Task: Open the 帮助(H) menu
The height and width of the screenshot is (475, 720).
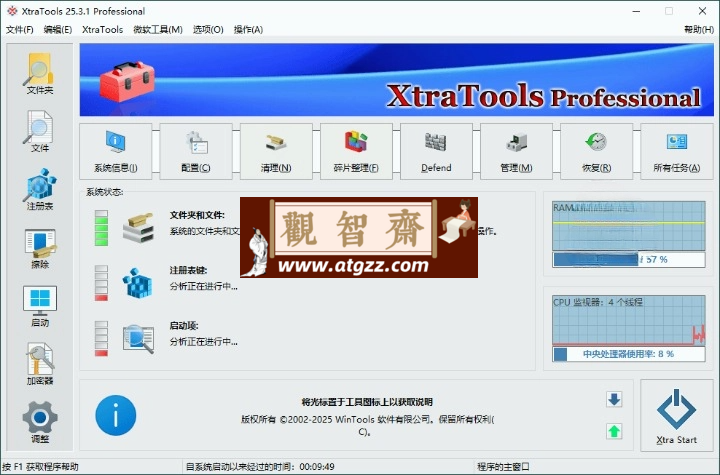Action: pyautogui.click(x=699, y=29)
